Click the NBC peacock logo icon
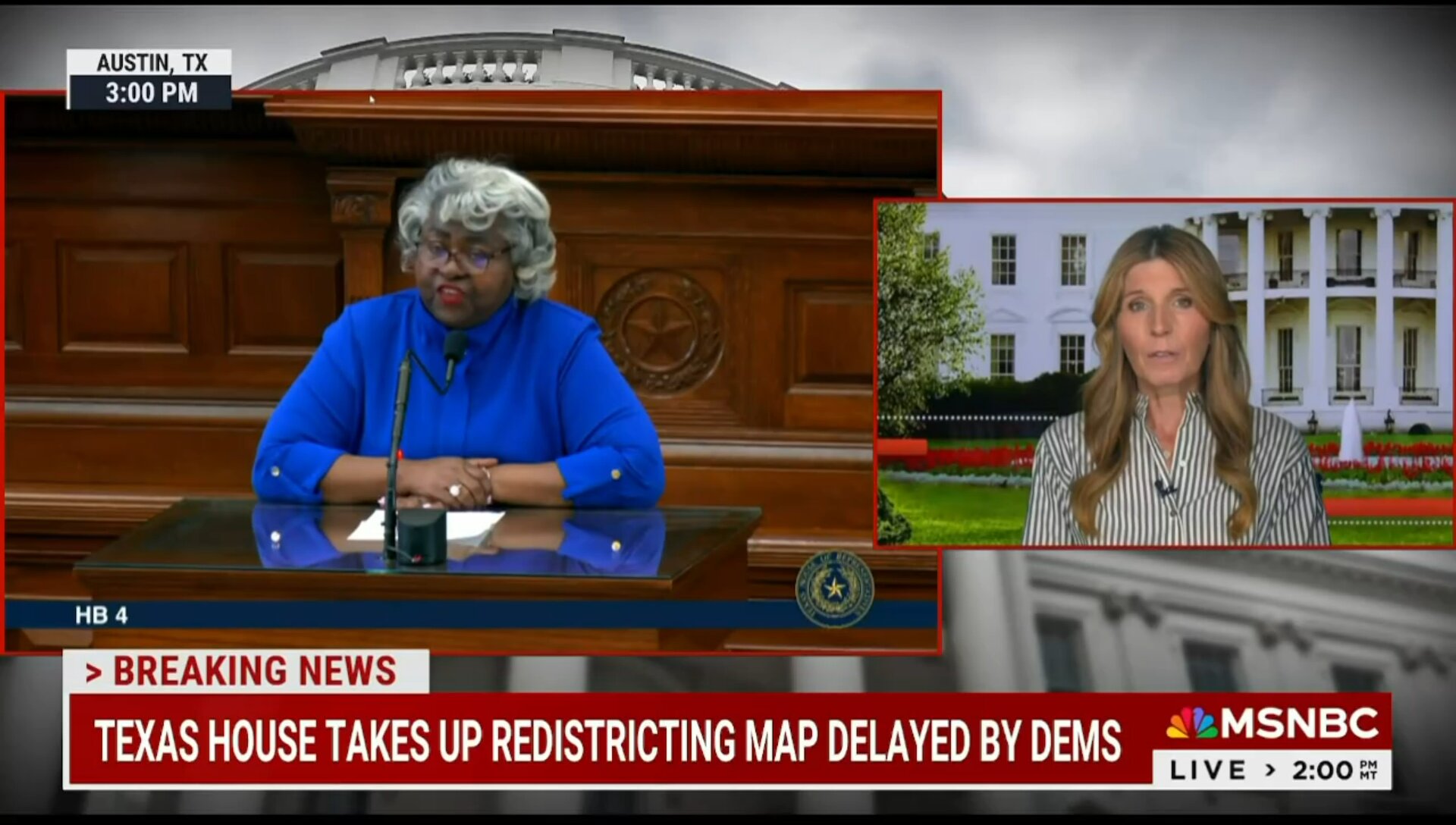Viewport: 1456px width, 825px height. coord(1191,723)
